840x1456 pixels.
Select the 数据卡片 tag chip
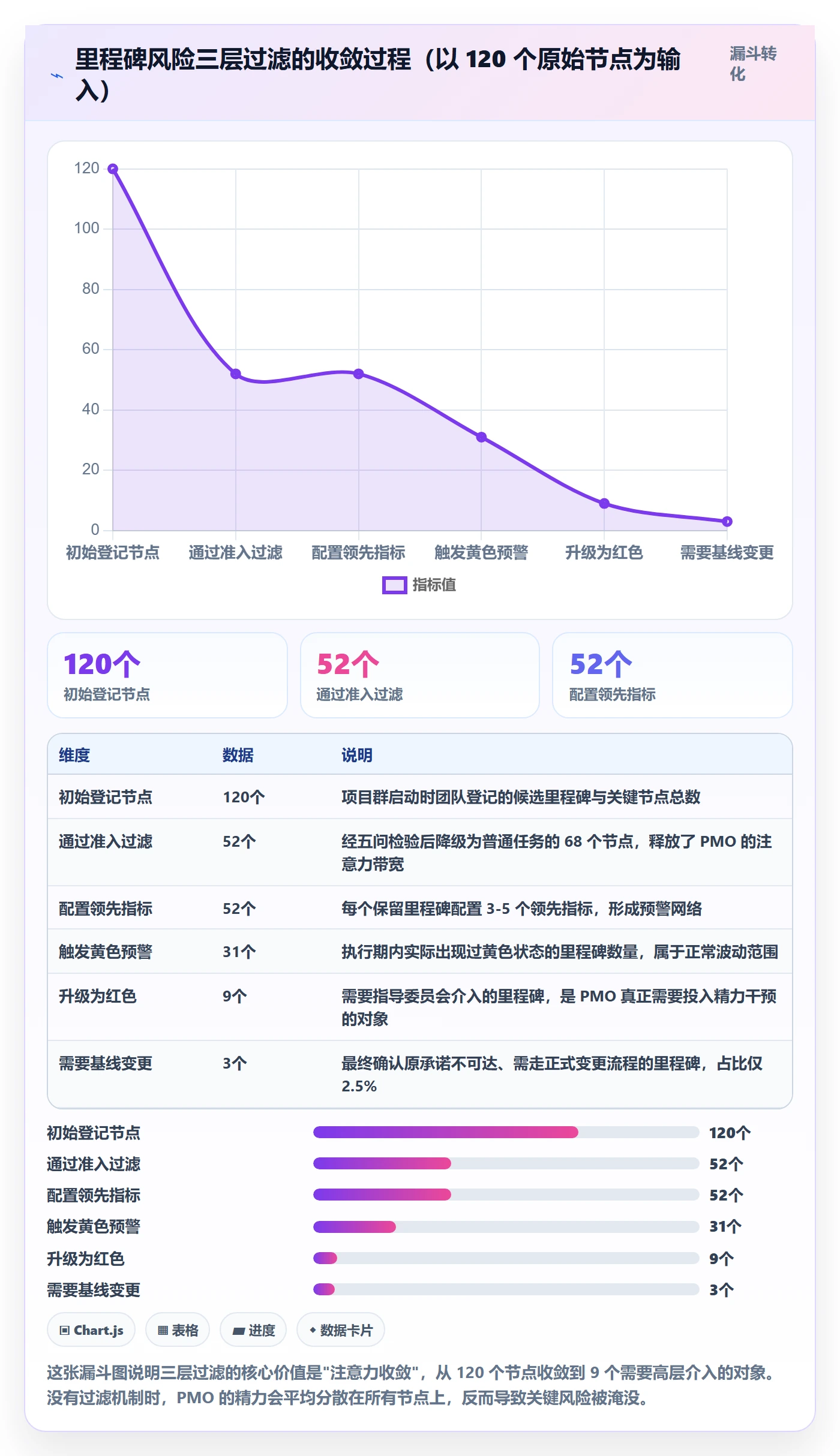[x=341, y=1330]
